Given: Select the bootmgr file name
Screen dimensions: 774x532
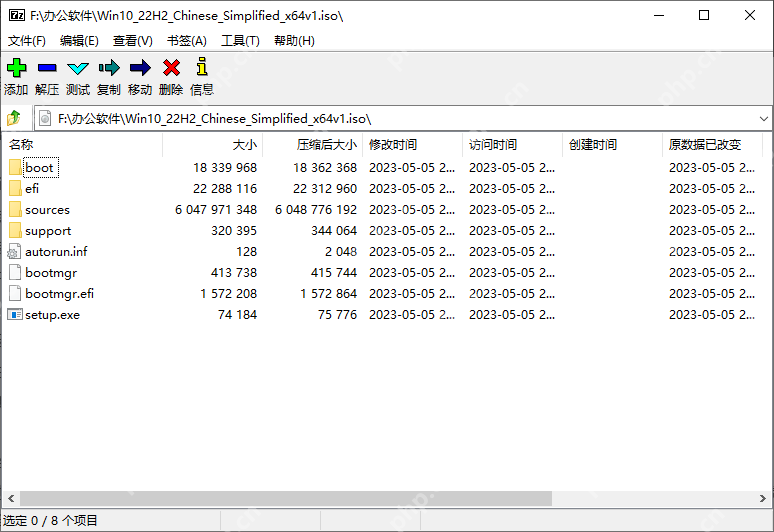Looking at the screenshot, I should 51,272.
